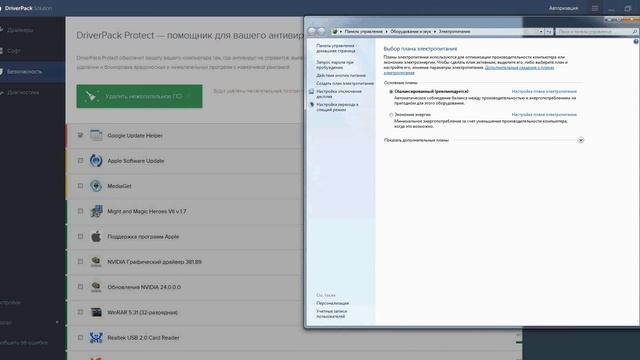Click the Forward arrow in Control Panel window

(x=322, y=31)
